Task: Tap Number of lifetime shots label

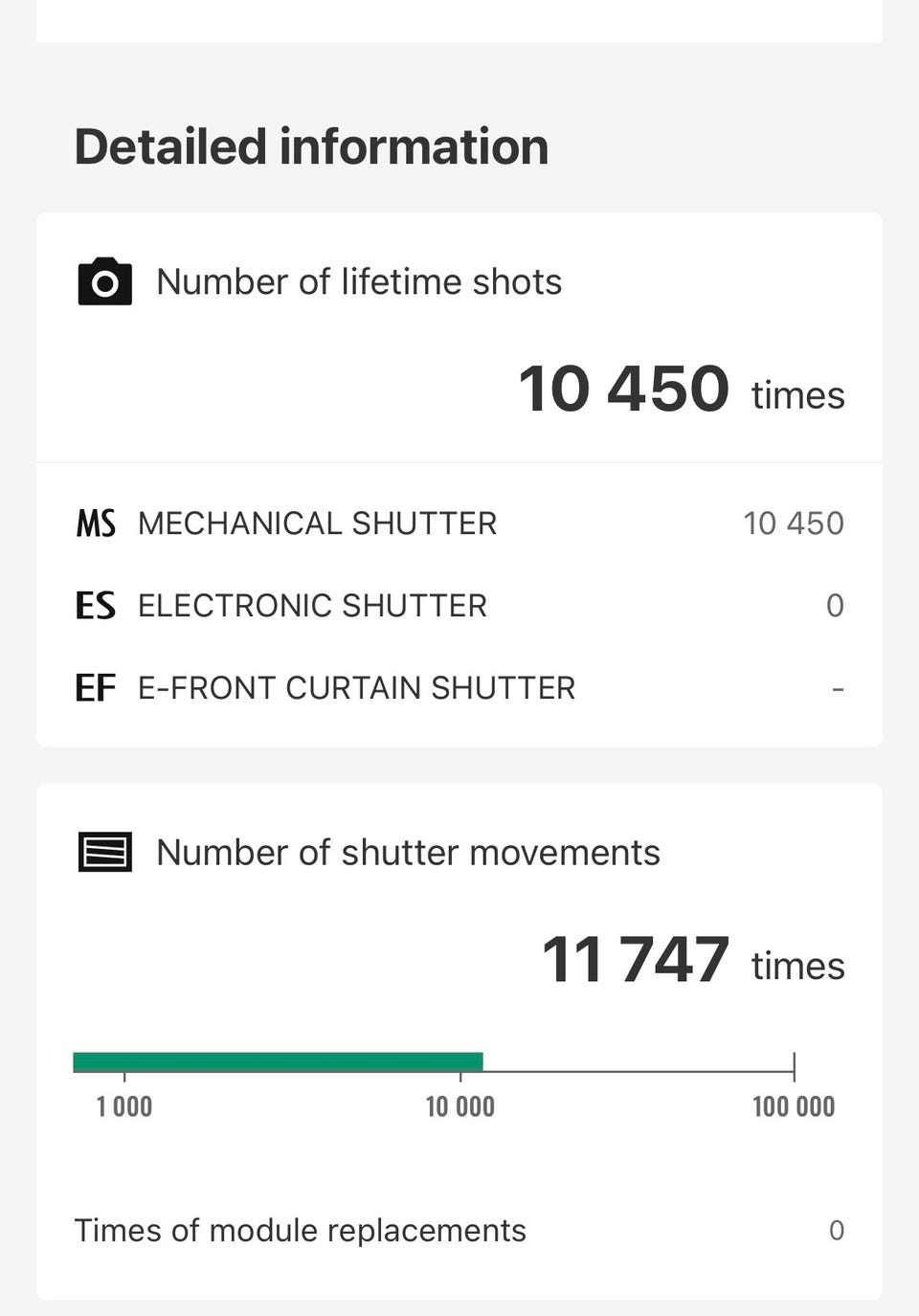Action: [359, 282]
